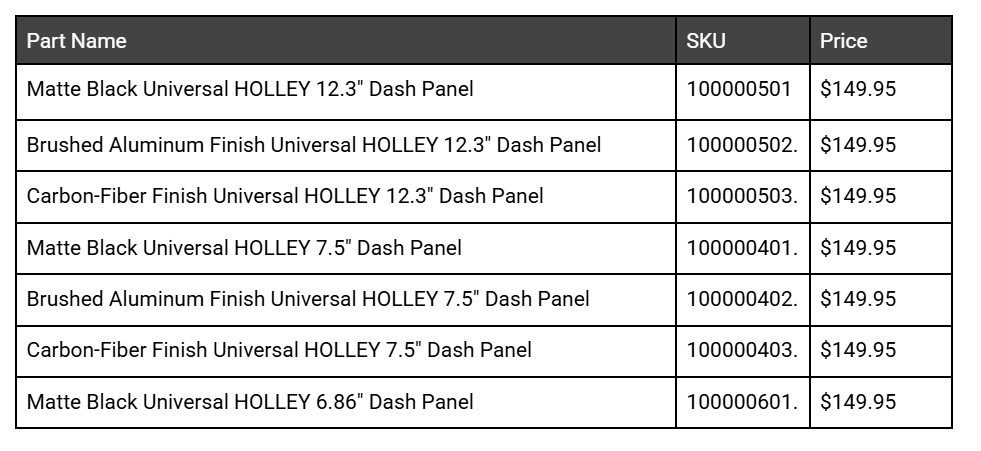Click SKU cell 100000403
Image resolution: width=981 pixels, height=451 pixels.
pos(742,350)
